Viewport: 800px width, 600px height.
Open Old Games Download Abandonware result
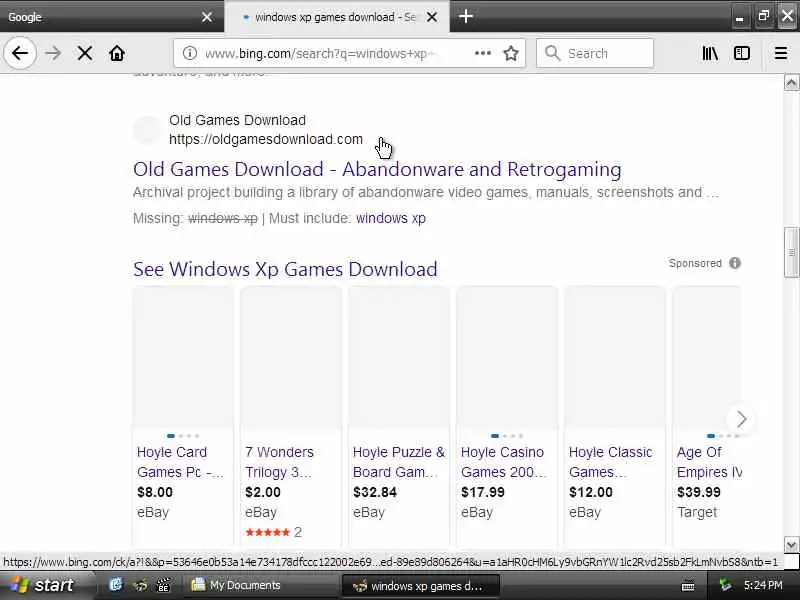click(377, 169)
